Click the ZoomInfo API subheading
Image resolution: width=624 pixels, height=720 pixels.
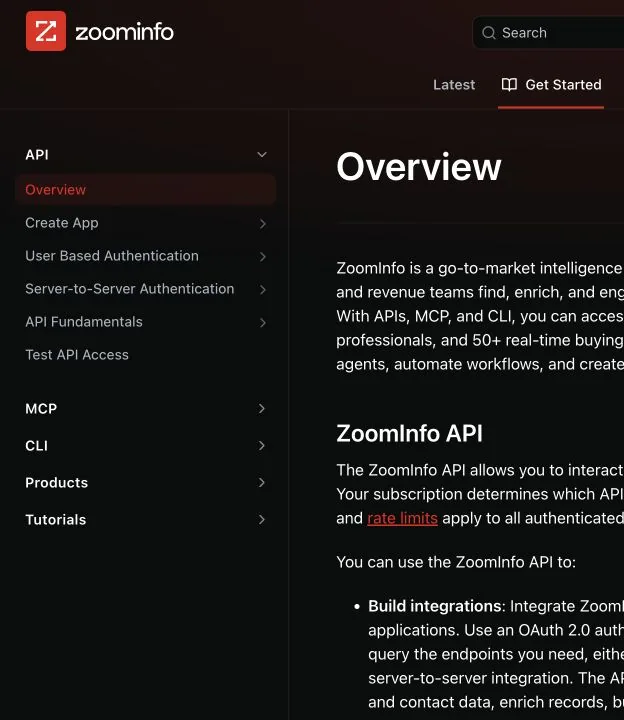click(x=410, y=433)
